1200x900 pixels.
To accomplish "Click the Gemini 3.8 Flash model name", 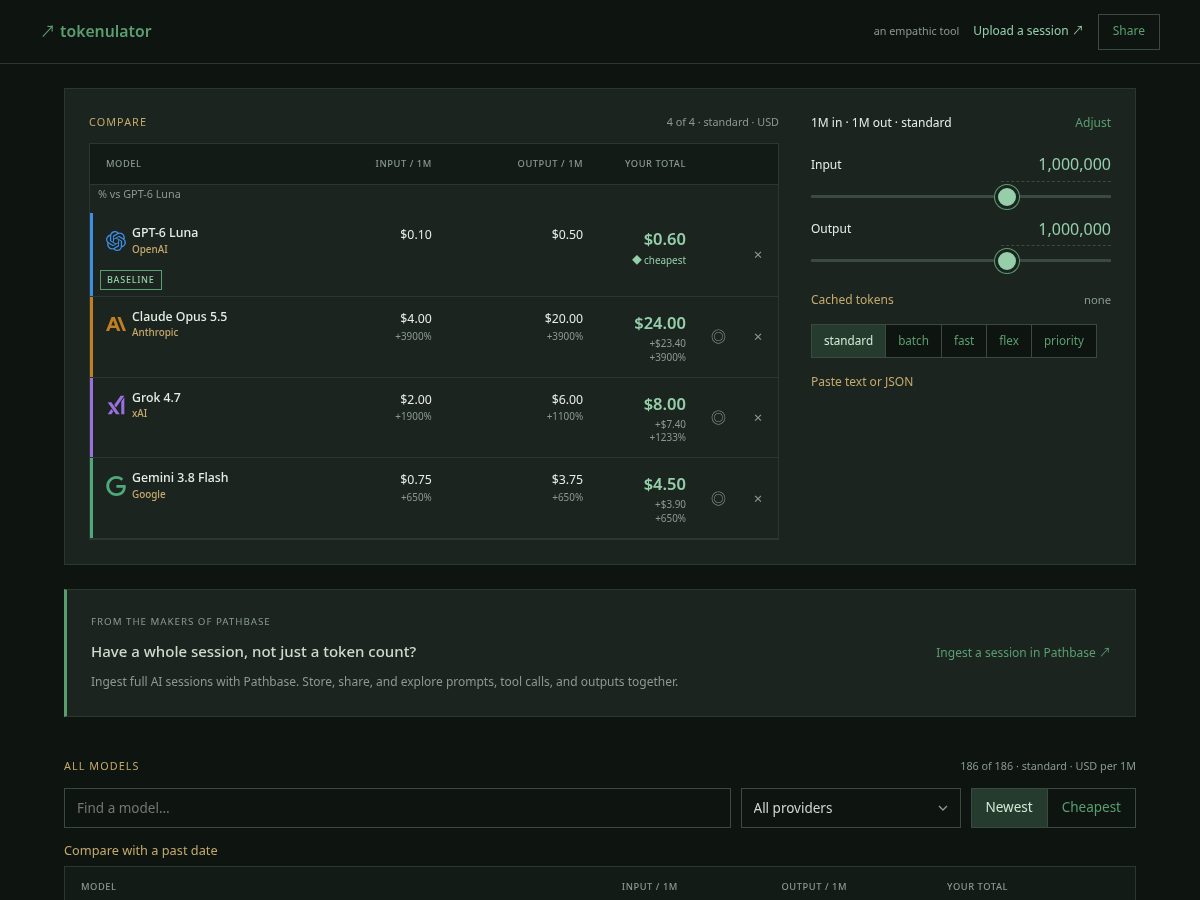I will pyautogui.click(x=180, y=478).
